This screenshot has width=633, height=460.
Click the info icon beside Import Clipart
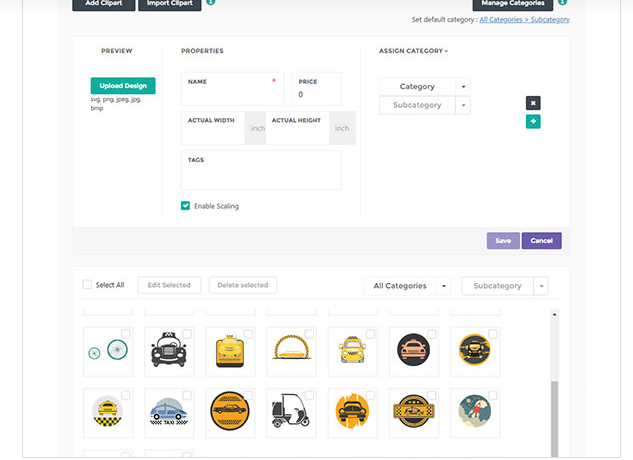click(211, 3)
